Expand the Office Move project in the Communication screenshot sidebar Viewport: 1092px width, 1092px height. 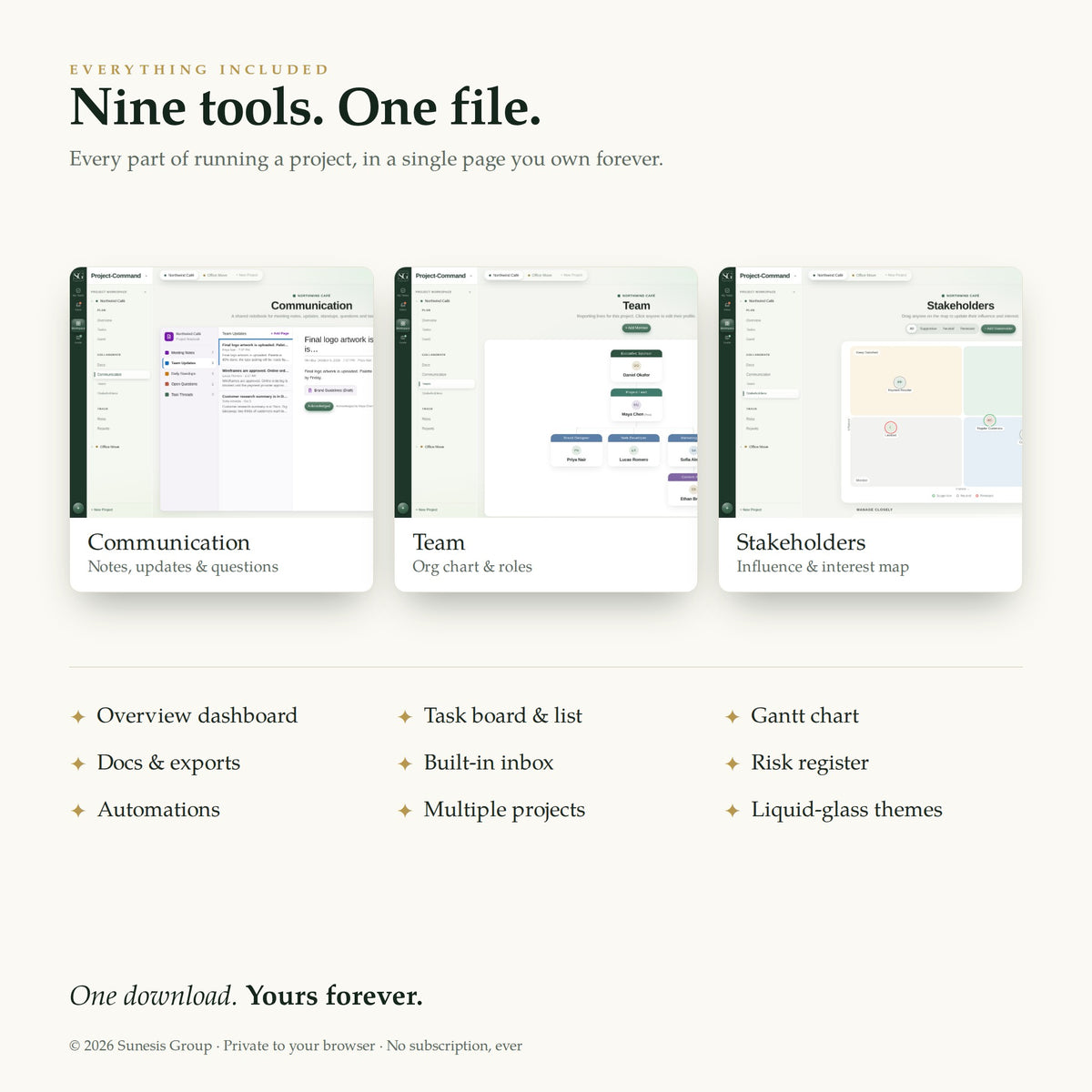[x=107, y=447]
